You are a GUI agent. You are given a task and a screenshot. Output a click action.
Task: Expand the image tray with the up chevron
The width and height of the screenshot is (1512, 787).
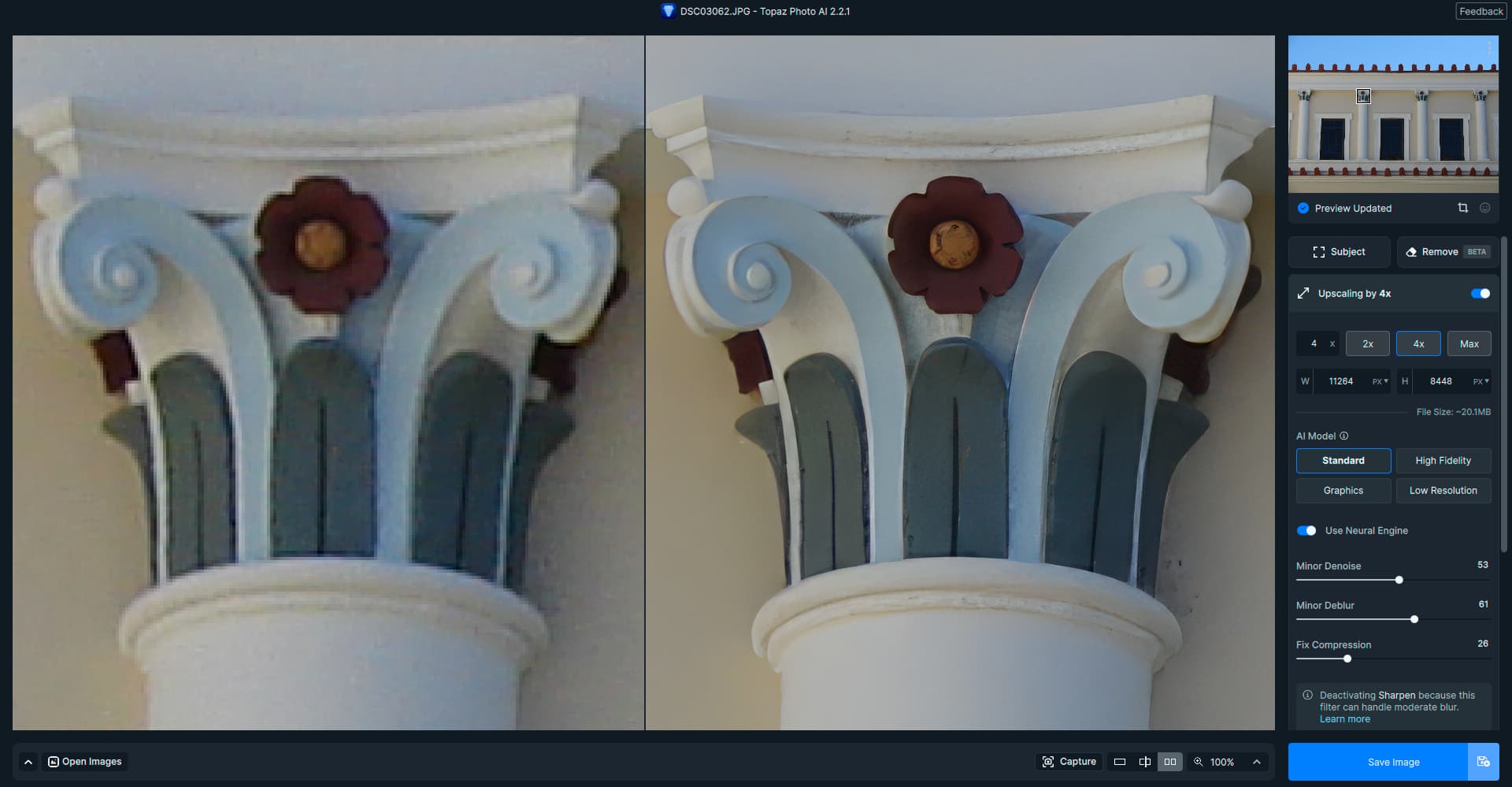(x=28, y=762)
